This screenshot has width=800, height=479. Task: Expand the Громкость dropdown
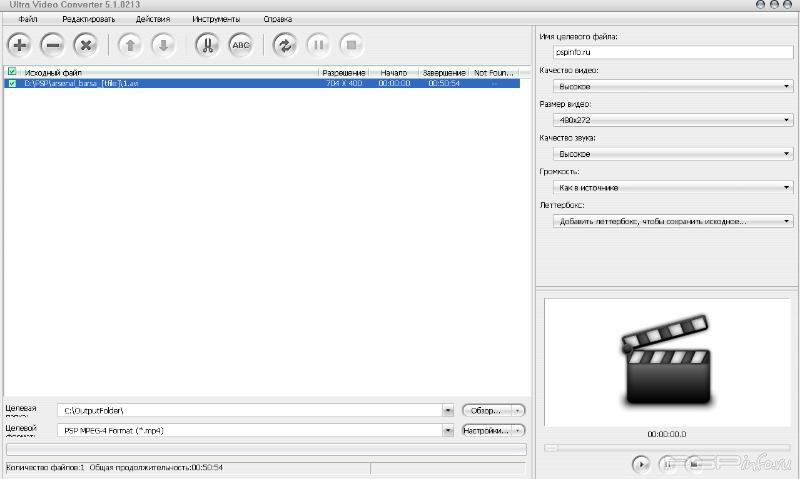[673, 187]
